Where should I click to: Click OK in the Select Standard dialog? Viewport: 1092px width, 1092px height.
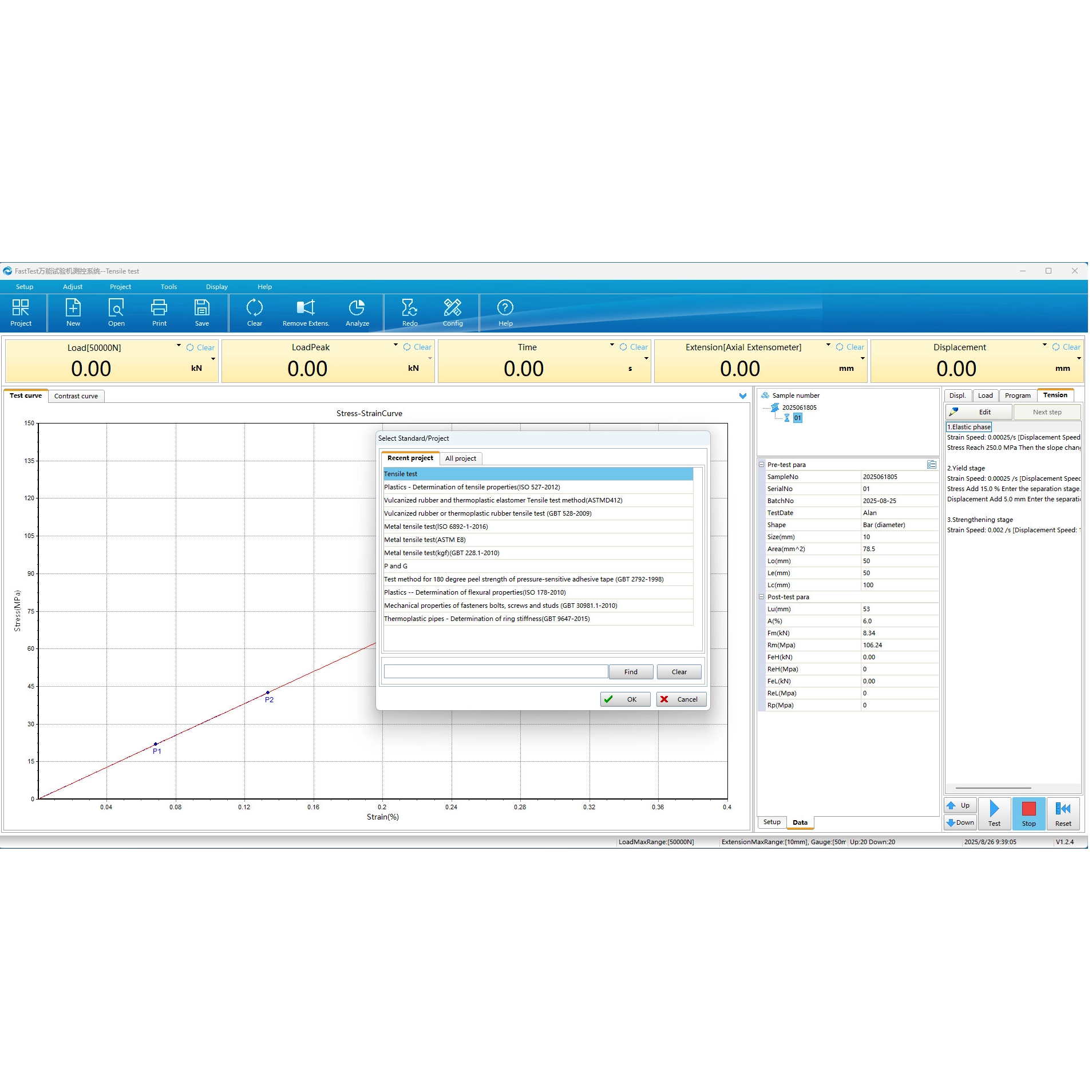625,699
